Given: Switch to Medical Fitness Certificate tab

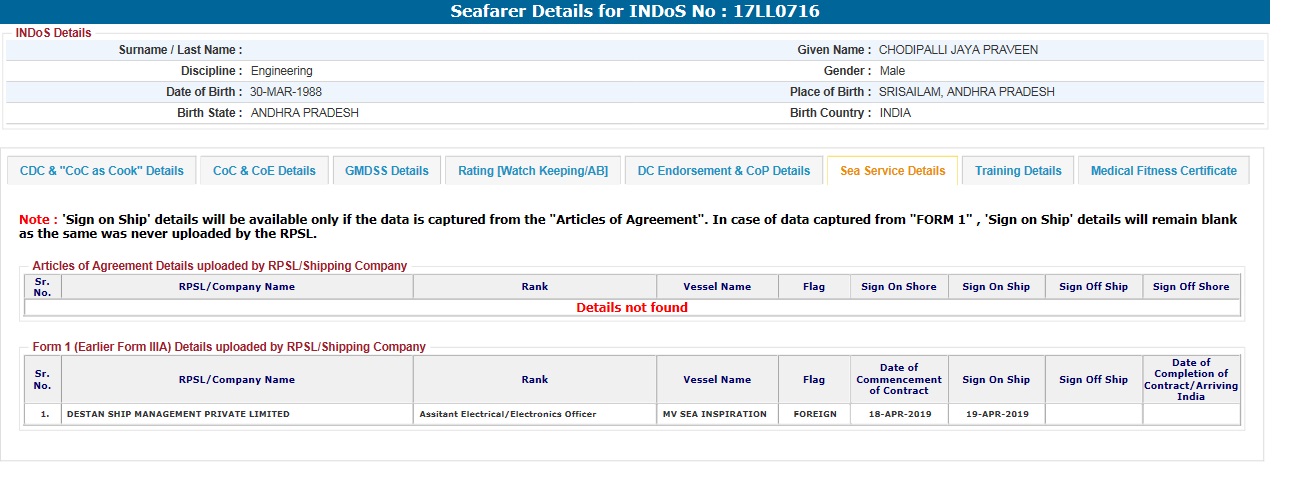Looking at the screenshot, I should (x=1163, y=171).
